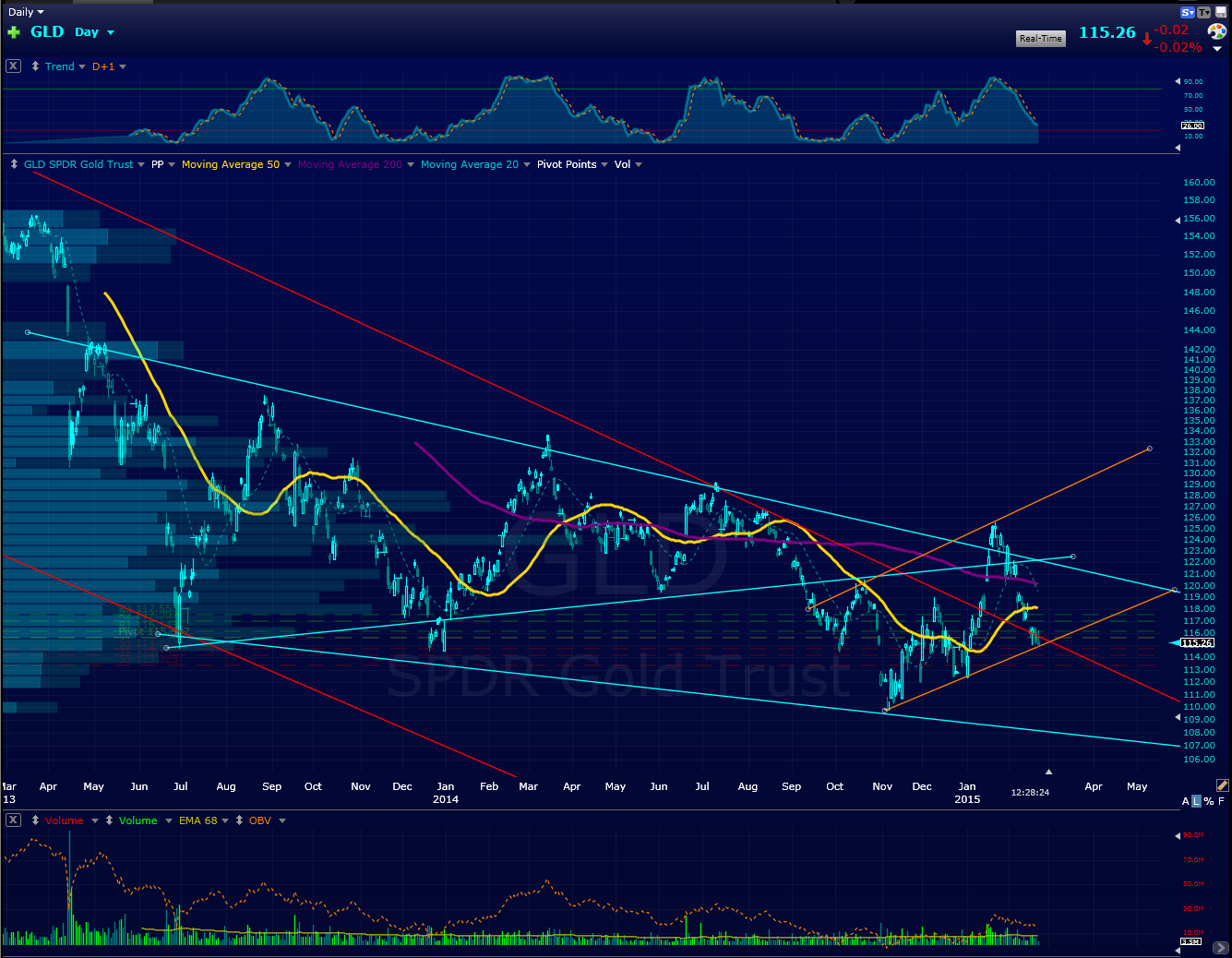
Task: Open the color palette icon
Action: [x=1217, y=31]
